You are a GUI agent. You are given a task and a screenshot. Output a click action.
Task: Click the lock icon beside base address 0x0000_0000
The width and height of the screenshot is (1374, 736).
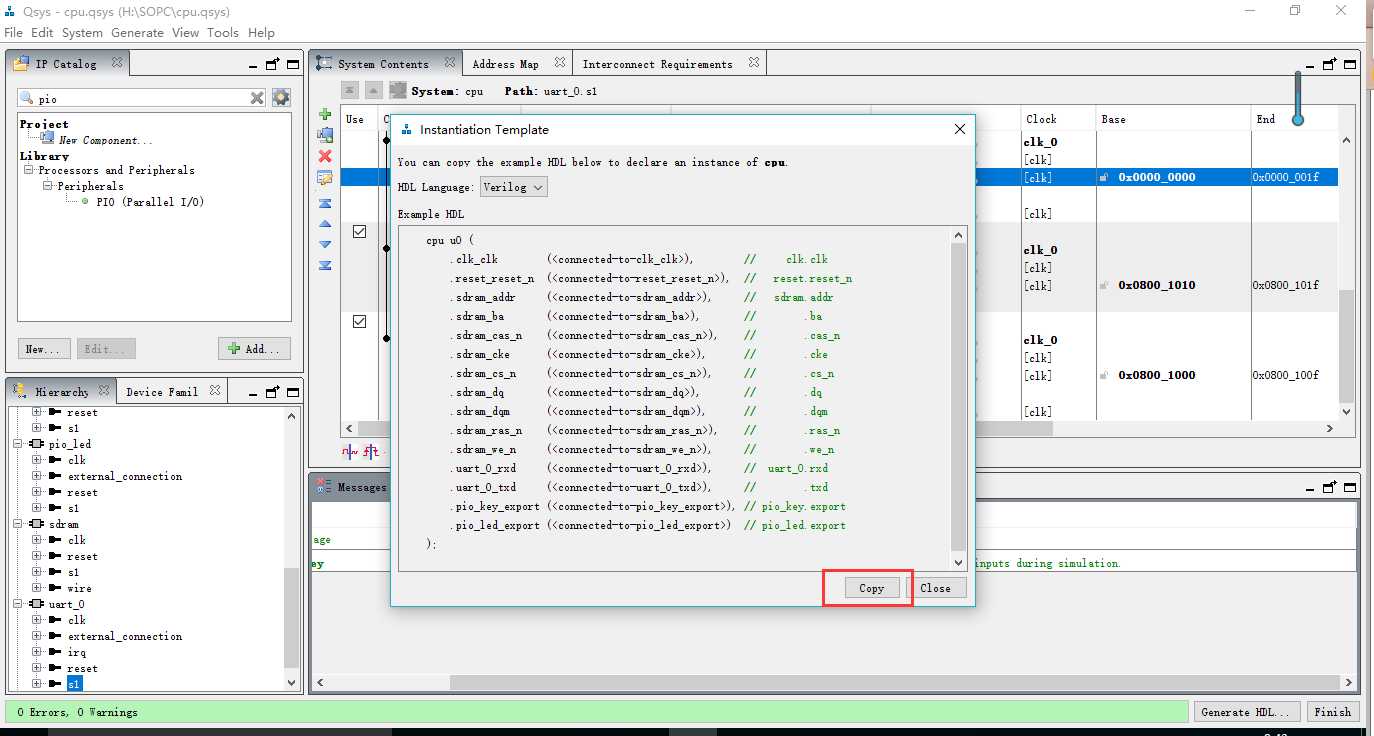click(1104, 177)
